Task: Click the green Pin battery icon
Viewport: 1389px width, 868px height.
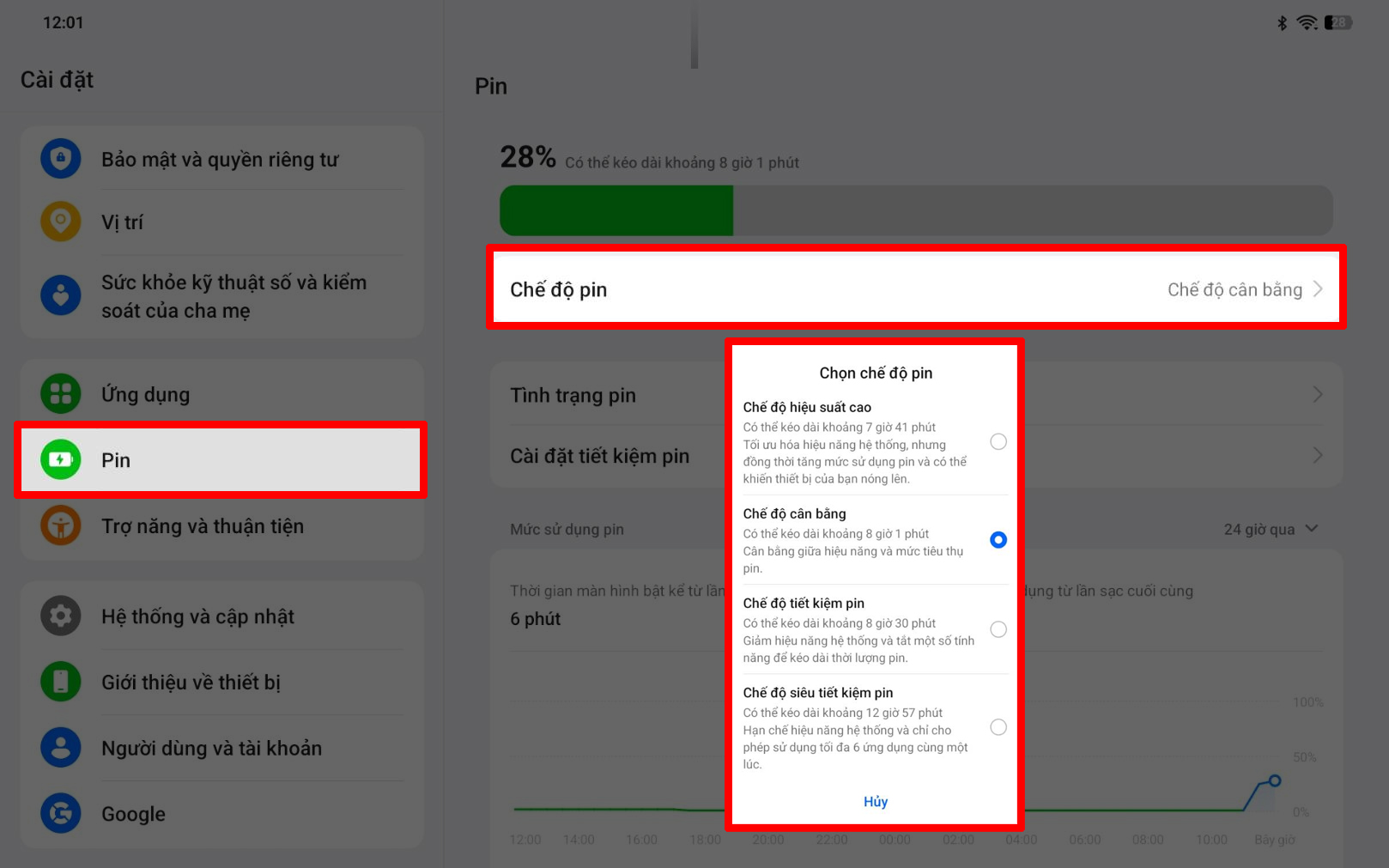Action: pos(61,459)
